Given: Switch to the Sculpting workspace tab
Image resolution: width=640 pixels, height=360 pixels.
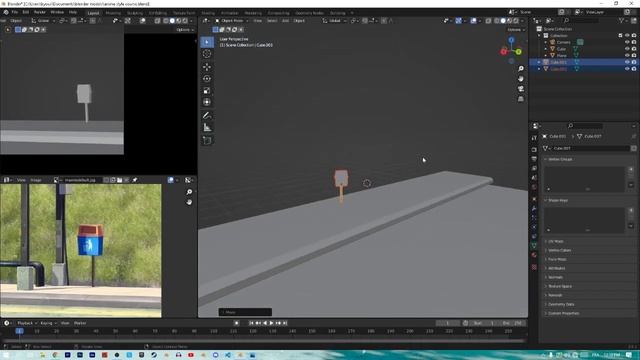Looking at the screenshot, I should point(135,13).
